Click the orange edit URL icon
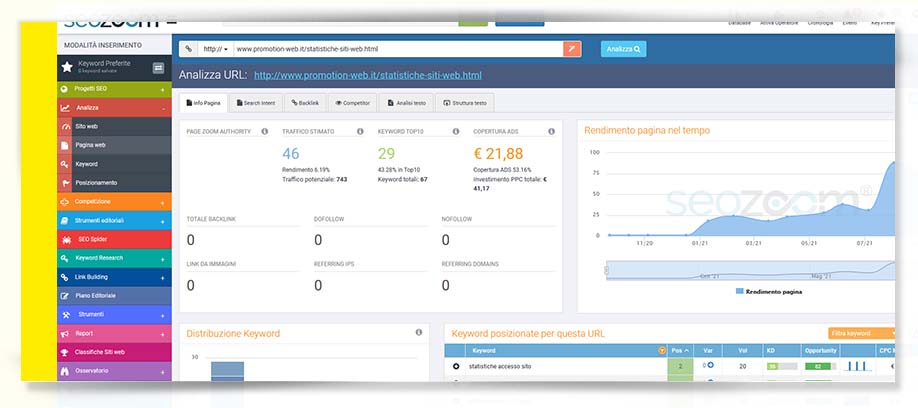 pyautogui.click(x=572, y=48)
